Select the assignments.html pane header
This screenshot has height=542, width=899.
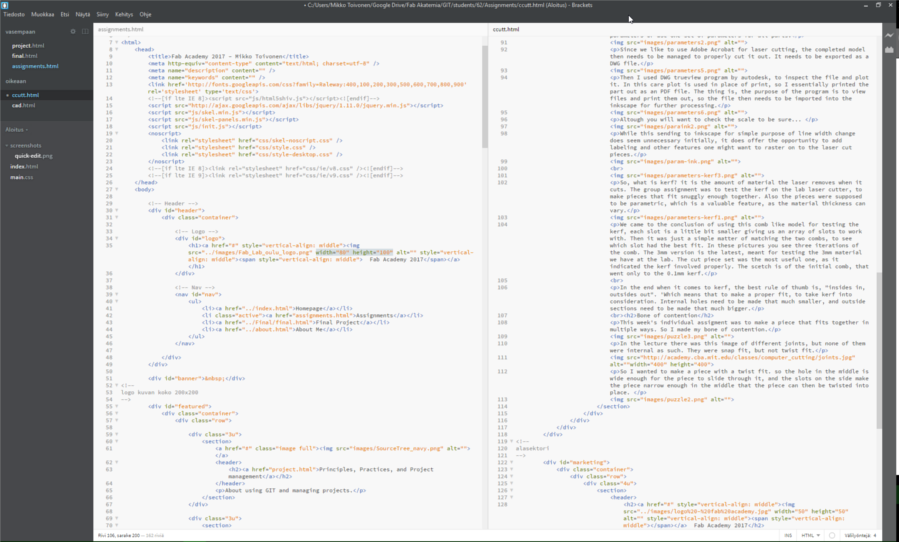[120, 29]
